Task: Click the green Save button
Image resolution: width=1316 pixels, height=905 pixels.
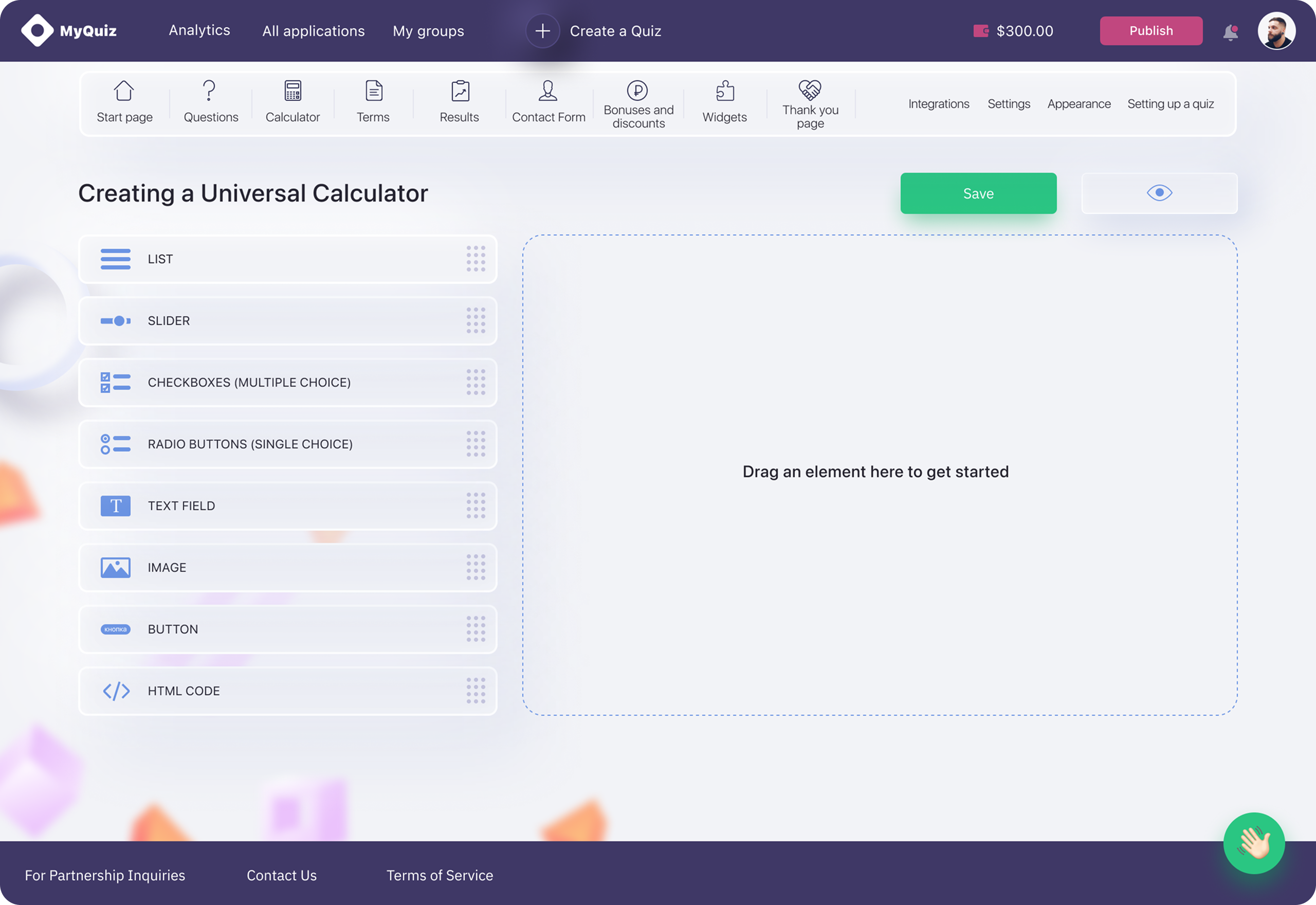Action: pyautogui.click(x=978, y=193)
